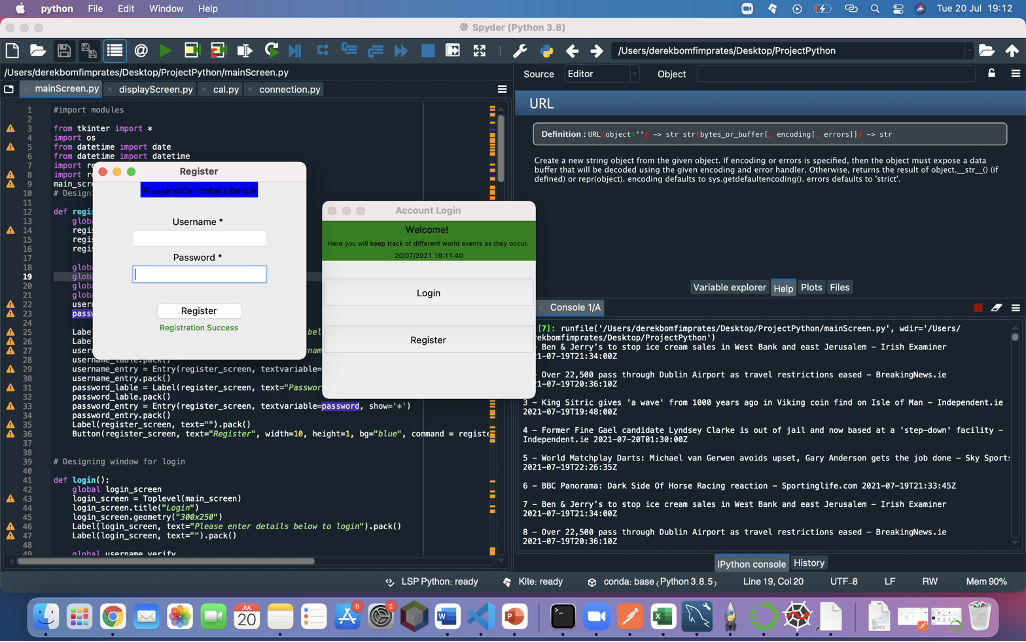Switch to the History tab
This screenshot has width=1026, height=642.
(809, 563)
